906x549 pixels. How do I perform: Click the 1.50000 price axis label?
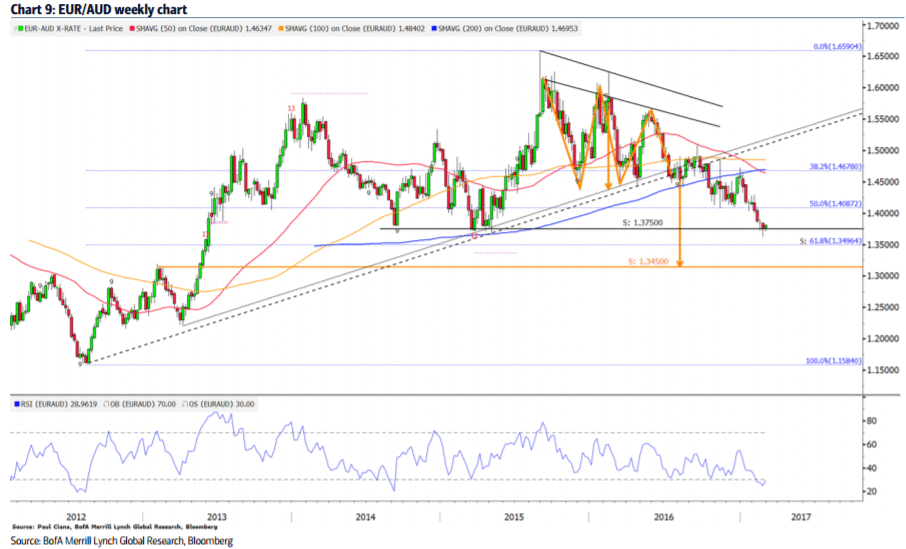(x=883, y=151)
